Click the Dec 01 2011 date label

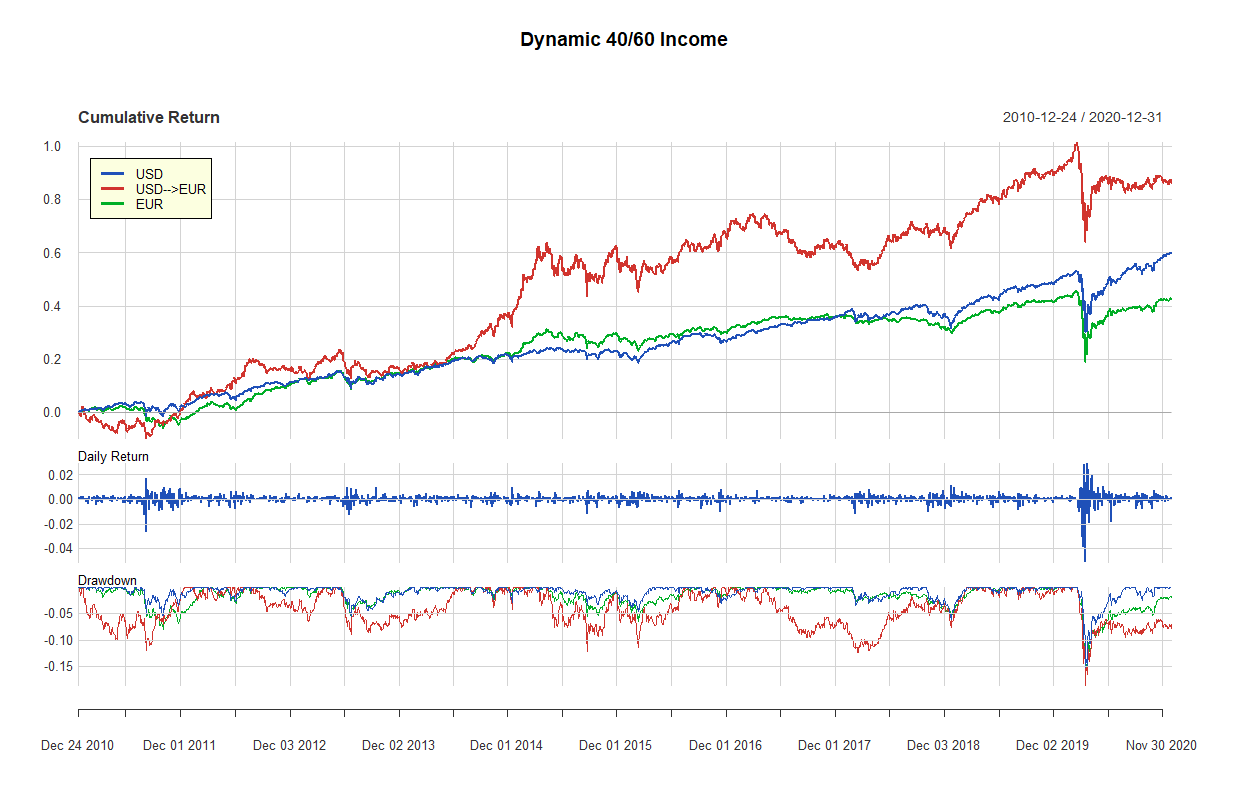[179, 745]
